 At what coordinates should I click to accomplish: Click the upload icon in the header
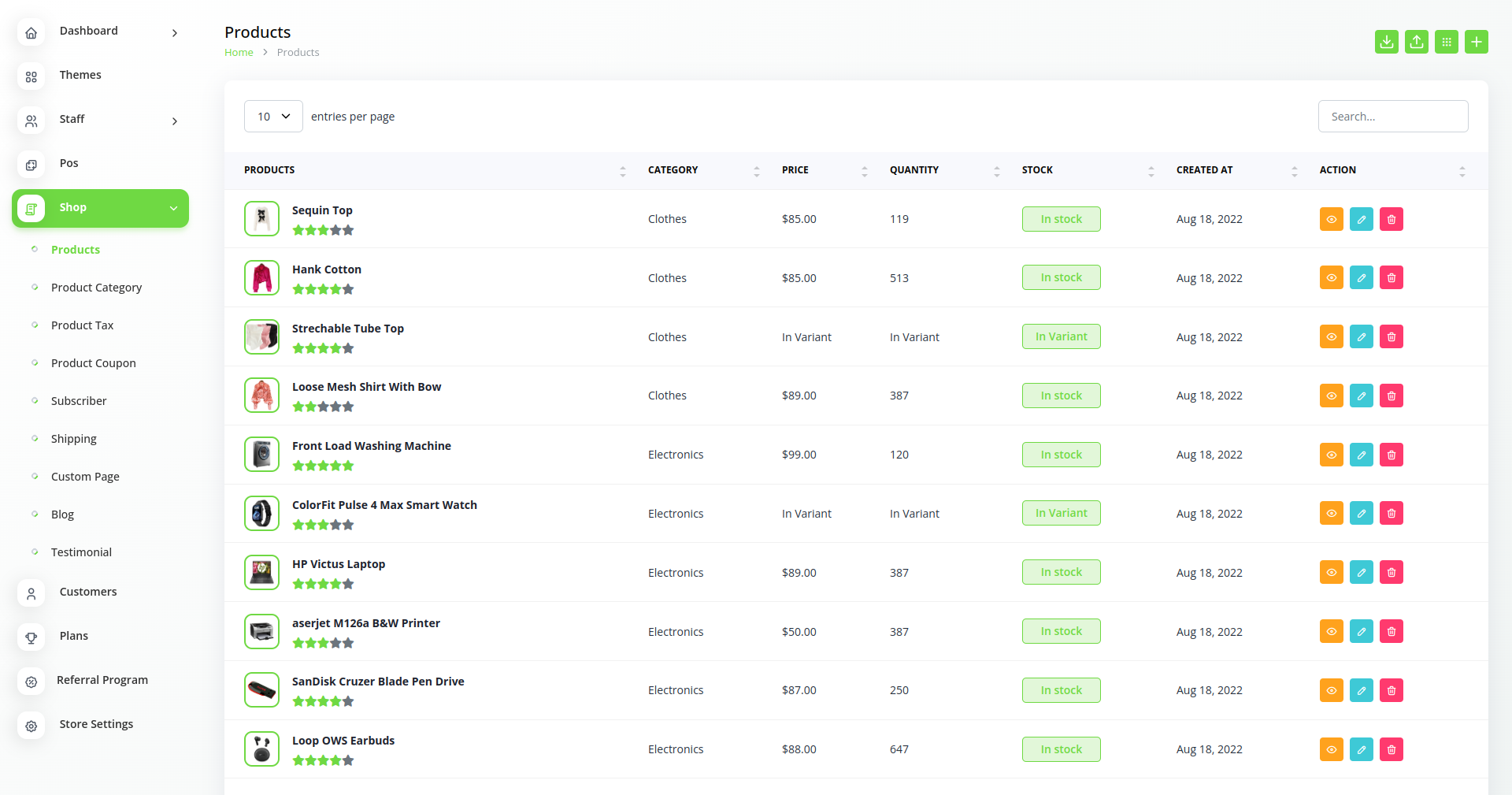[x=1416, y=42]
